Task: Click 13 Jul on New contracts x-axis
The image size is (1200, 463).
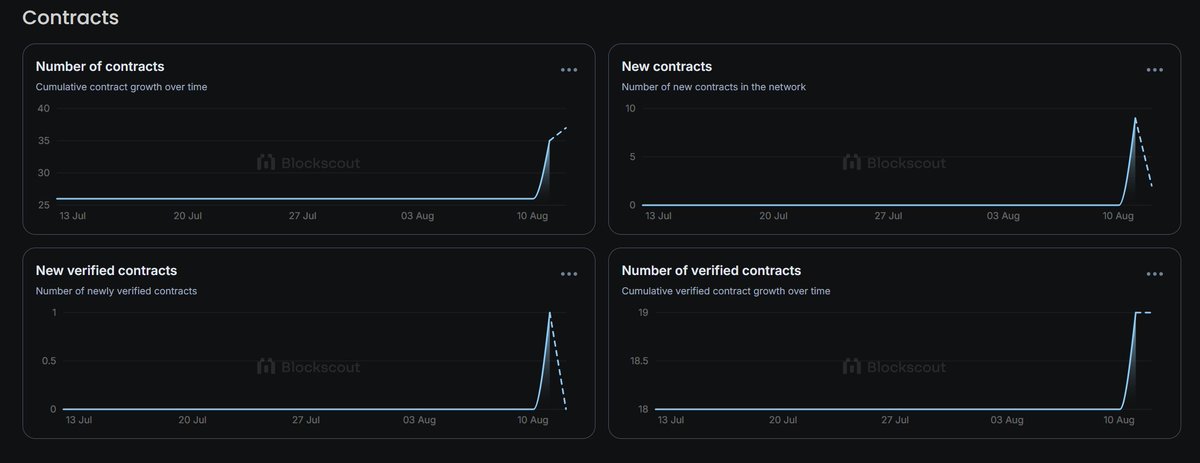Action: tap(657, 215)
